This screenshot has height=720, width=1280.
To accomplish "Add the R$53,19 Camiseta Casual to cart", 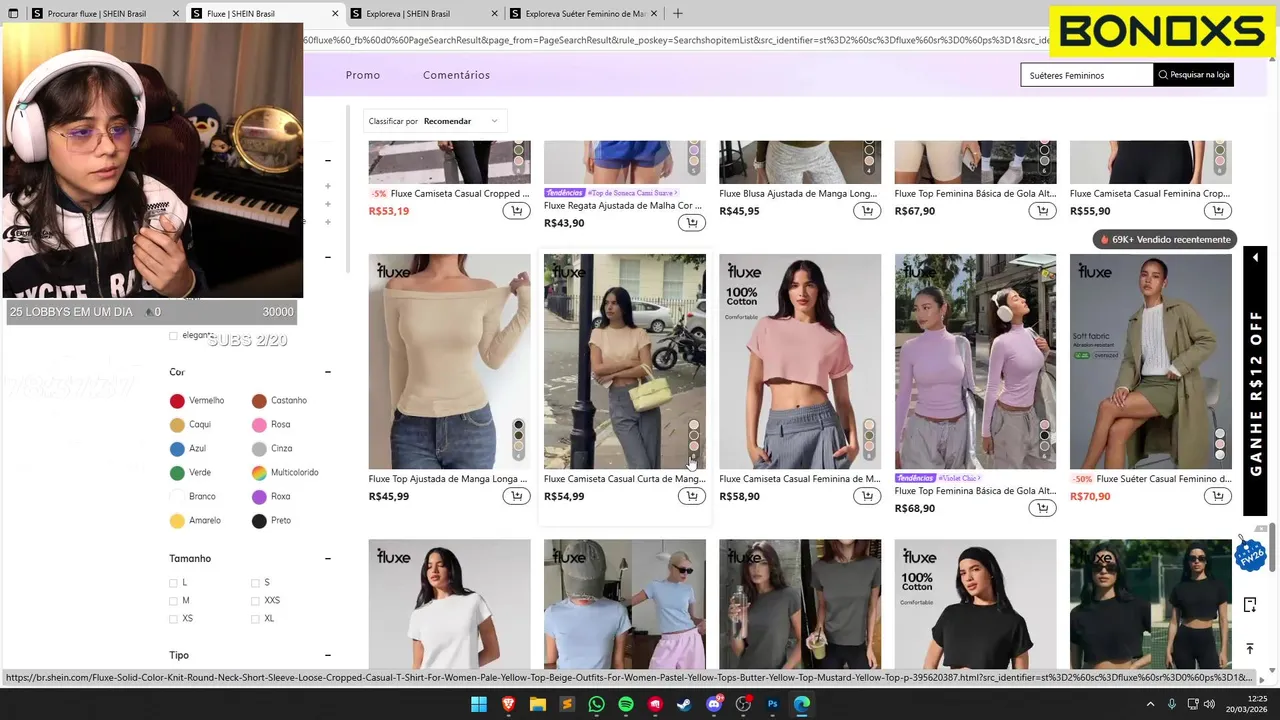I will coord(516,211).
